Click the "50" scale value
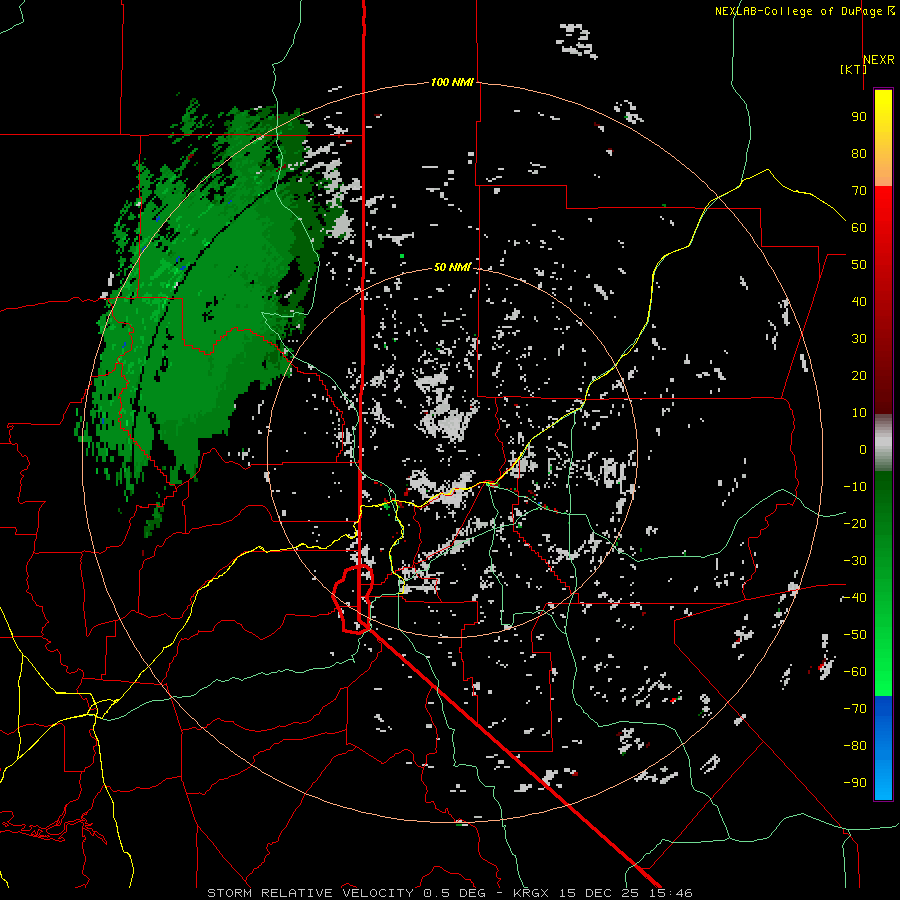 point(859,265)
